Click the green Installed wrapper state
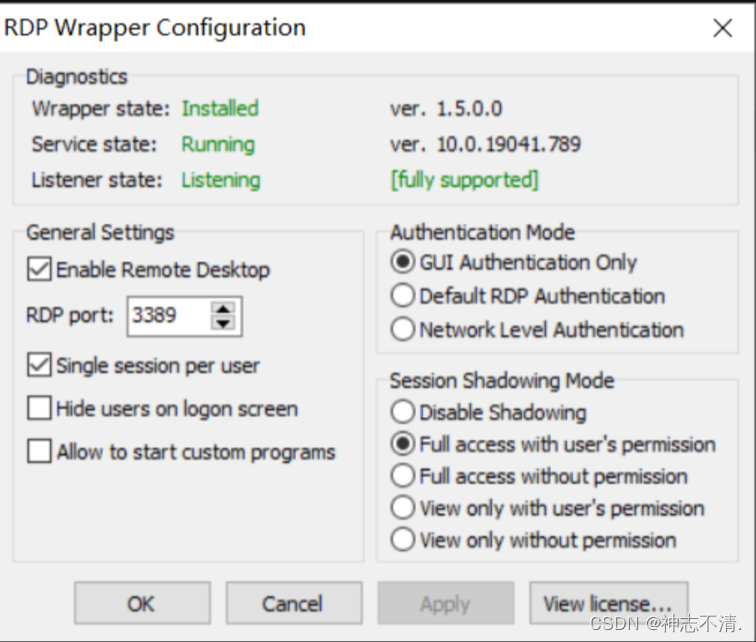 [x=220, y=108]
